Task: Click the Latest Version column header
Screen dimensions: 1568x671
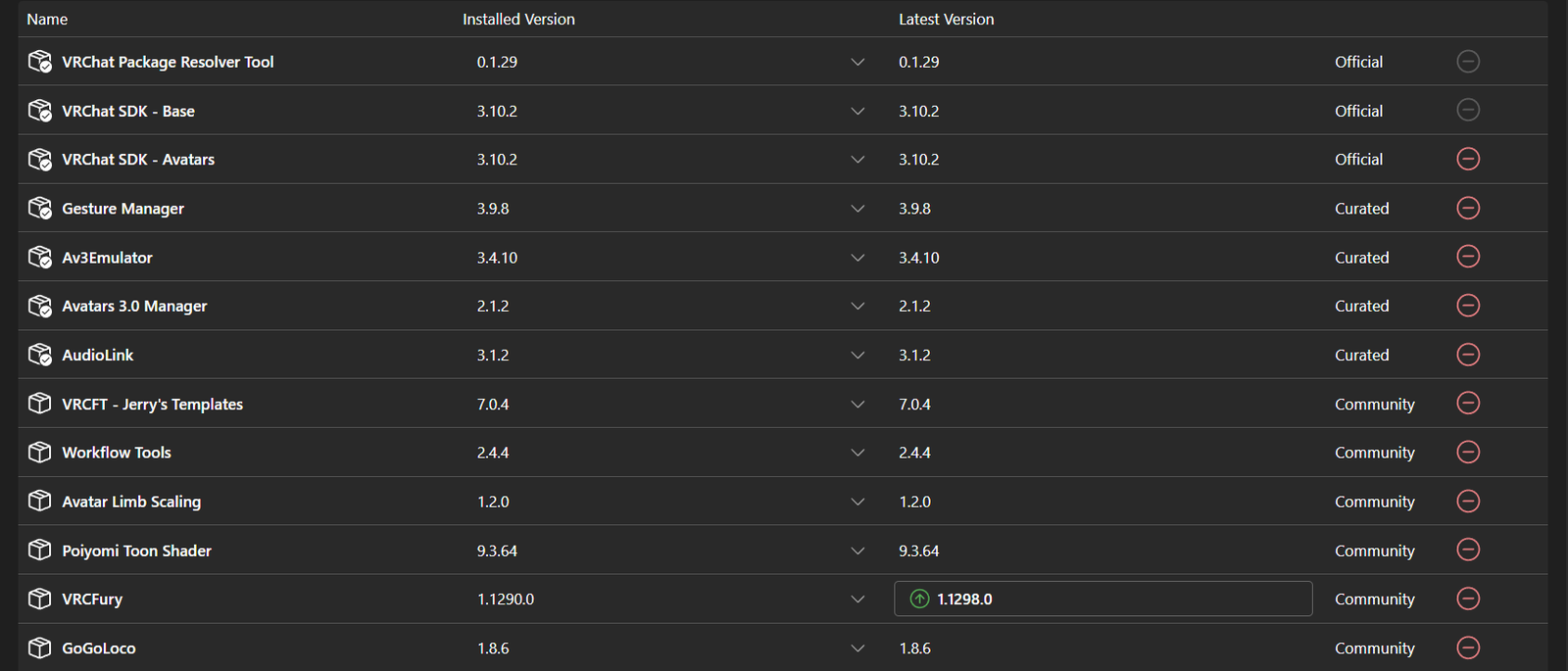Action: pyautogui.click(x=946, y=19)
